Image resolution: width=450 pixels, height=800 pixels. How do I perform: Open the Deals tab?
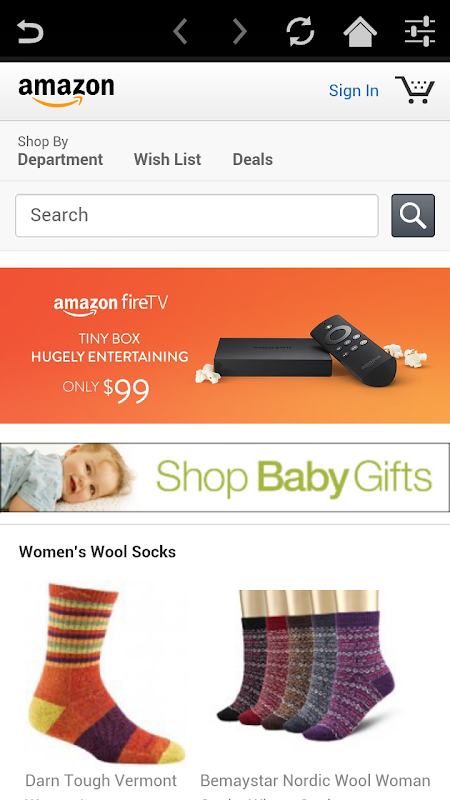[253, 159]
